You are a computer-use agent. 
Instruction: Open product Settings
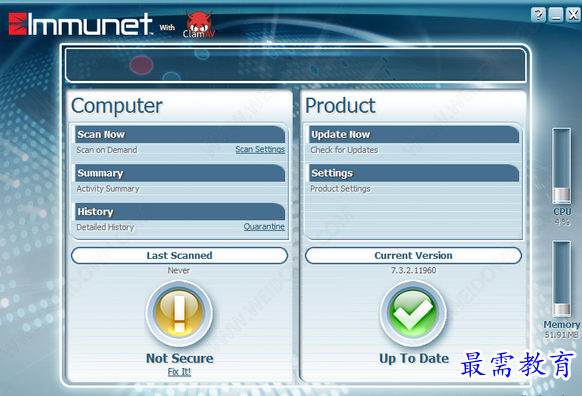(x=414, y=173)
